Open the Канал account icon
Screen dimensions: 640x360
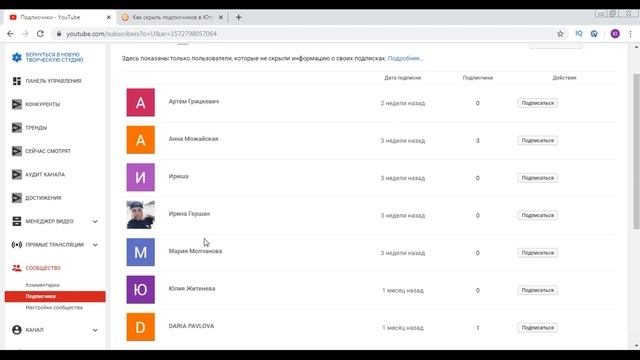click(x=16, y=330)
